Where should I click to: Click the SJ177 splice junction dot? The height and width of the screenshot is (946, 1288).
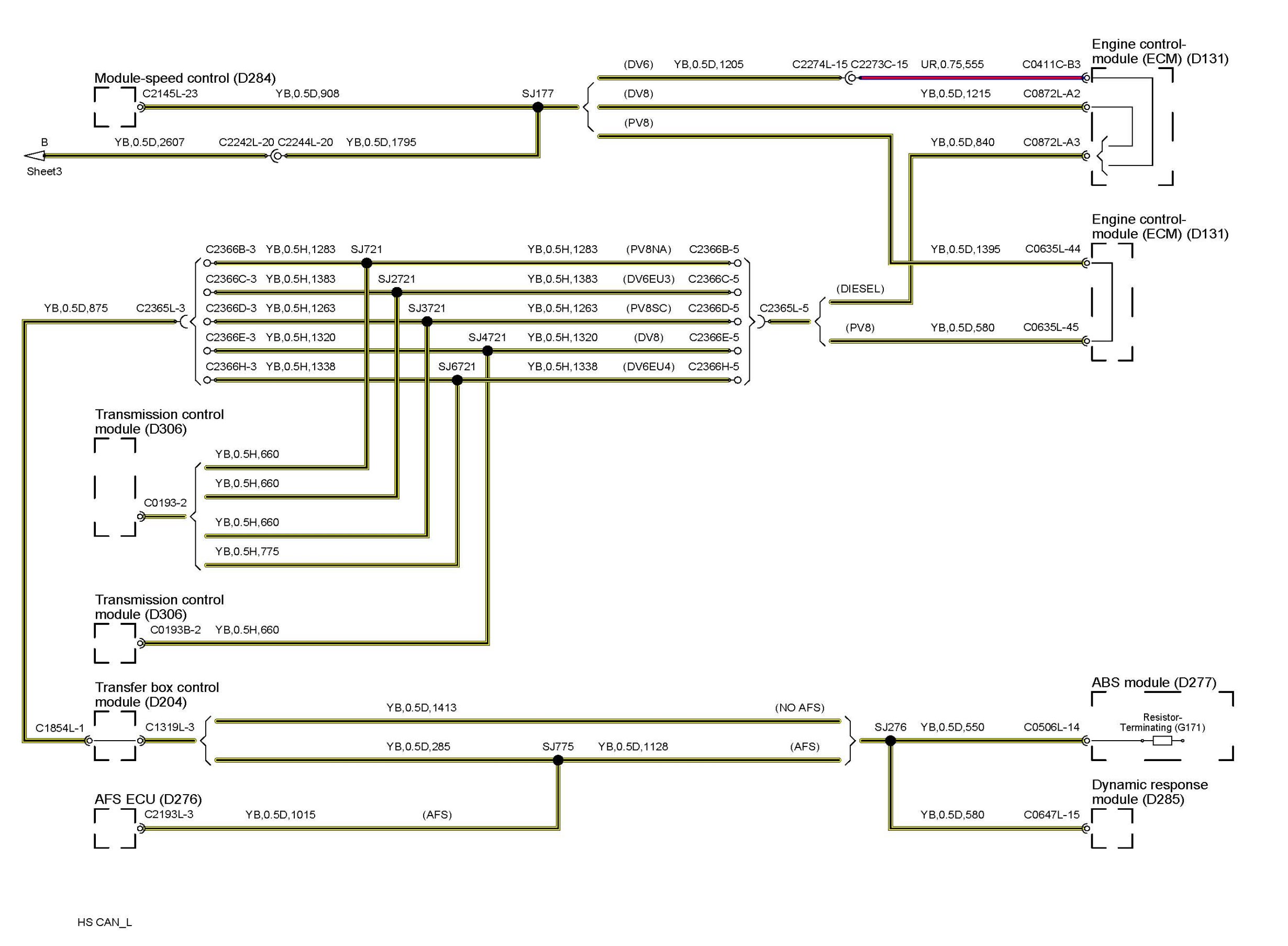point(537,107)
